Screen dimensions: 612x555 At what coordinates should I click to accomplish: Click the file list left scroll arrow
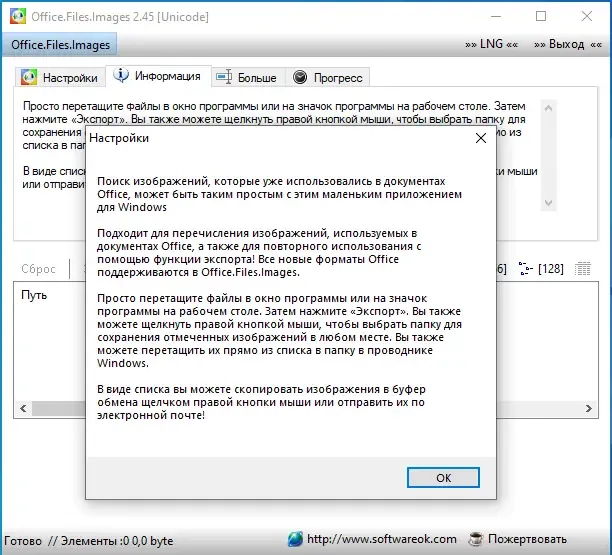pyautogui.click(x=23, y=409)
